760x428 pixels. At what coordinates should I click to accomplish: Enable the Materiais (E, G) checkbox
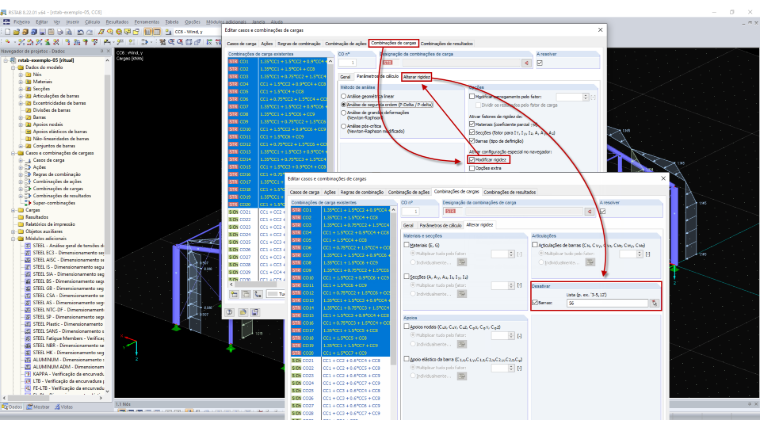click(x=407, y=245)
